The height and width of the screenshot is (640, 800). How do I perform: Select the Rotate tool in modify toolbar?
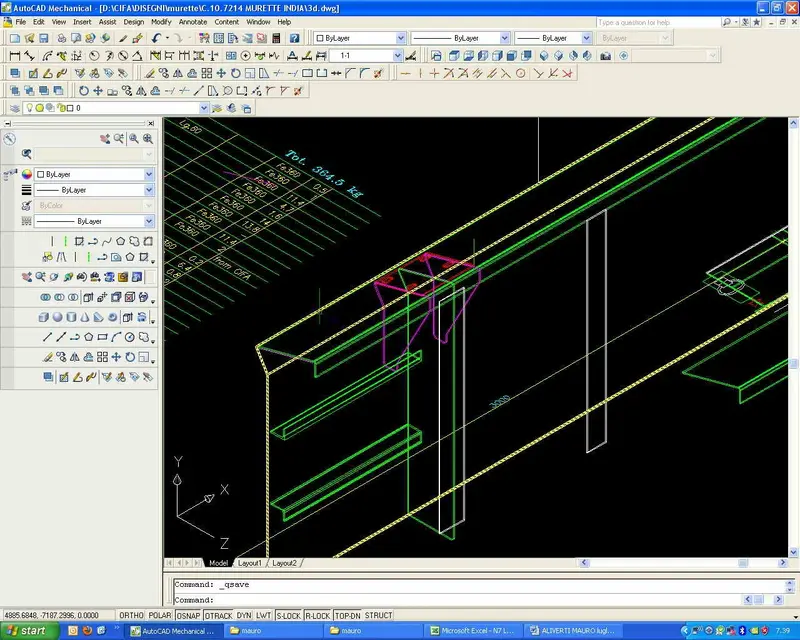coord(235,73)
